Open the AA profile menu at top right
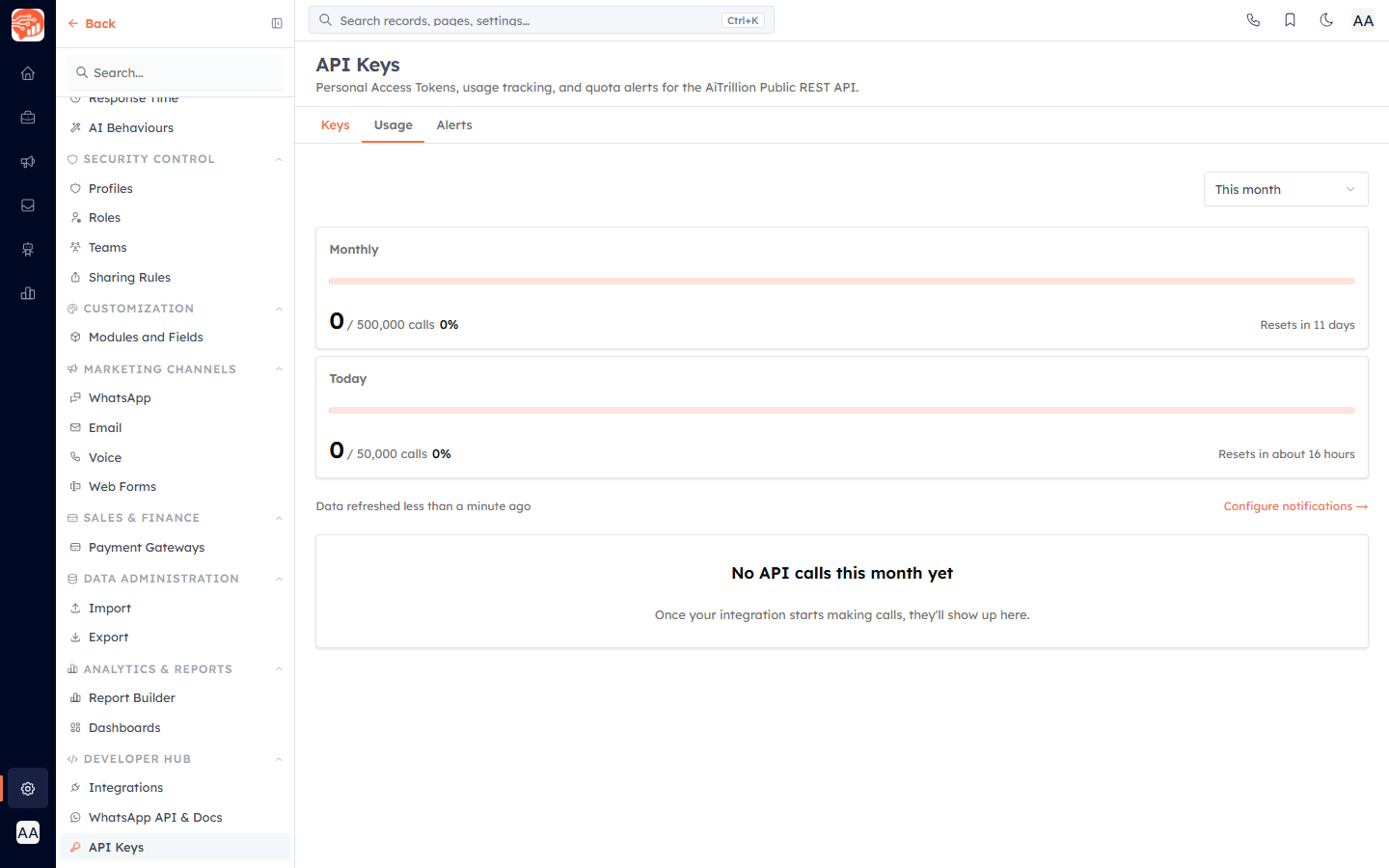The width and height of the screenshot is (1389, 868). pyautogui.click(x=1363, y=20)
